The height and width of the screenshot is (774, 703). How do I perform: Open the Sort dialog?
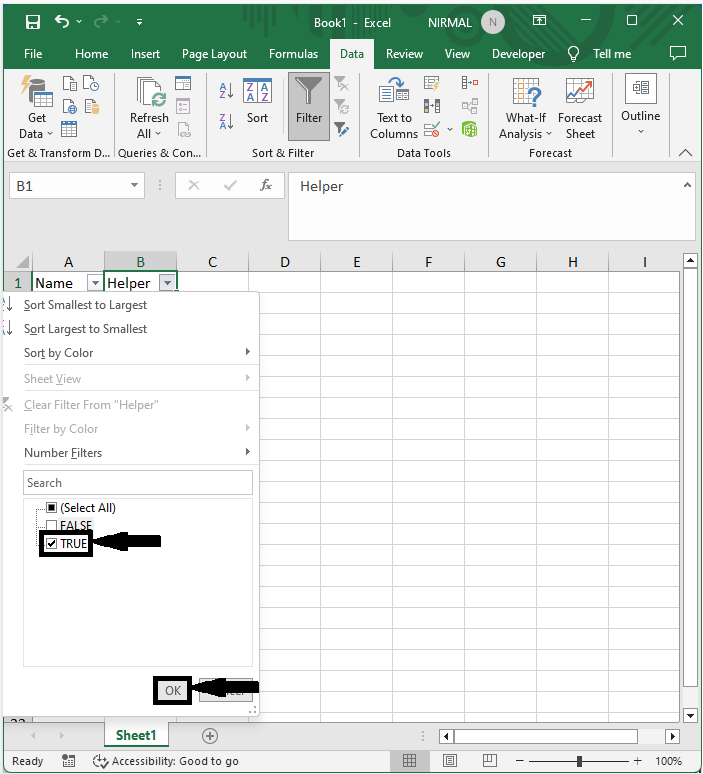click(x=257, y=102)
